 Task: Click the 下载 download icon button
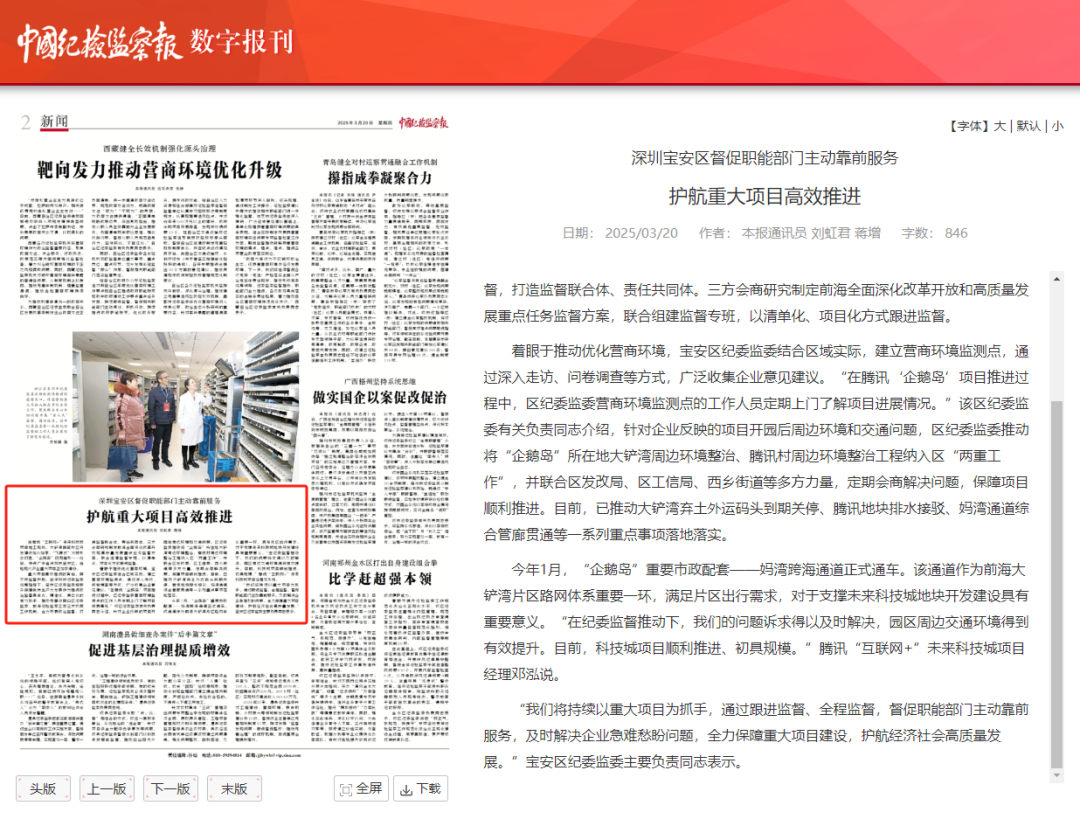point(420,788)
